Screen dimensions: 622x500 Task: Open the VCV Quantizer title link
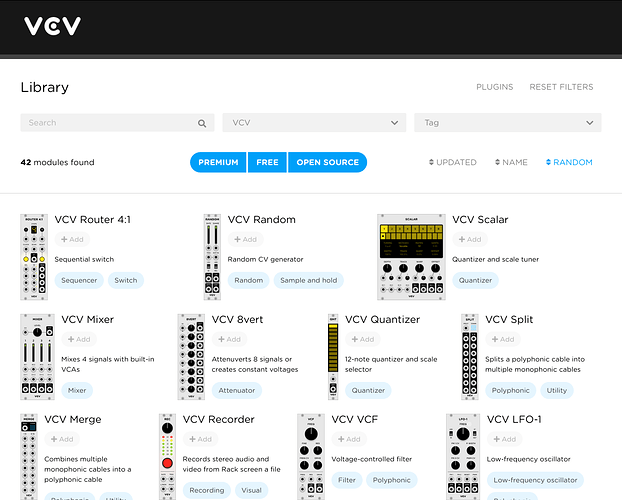(x=382, y=319)
